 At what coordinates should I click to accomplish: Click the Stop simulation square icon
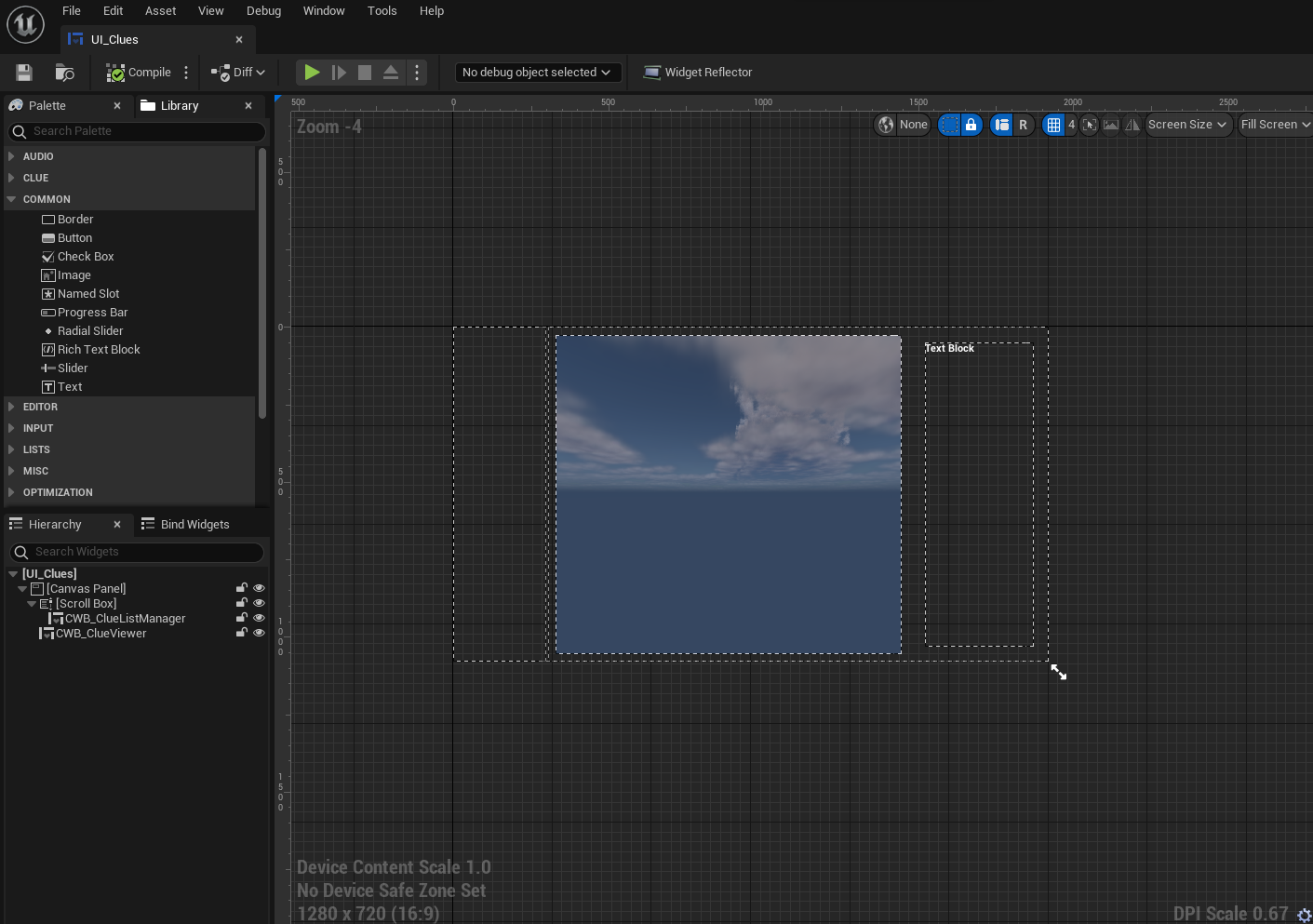click(365, 73)
